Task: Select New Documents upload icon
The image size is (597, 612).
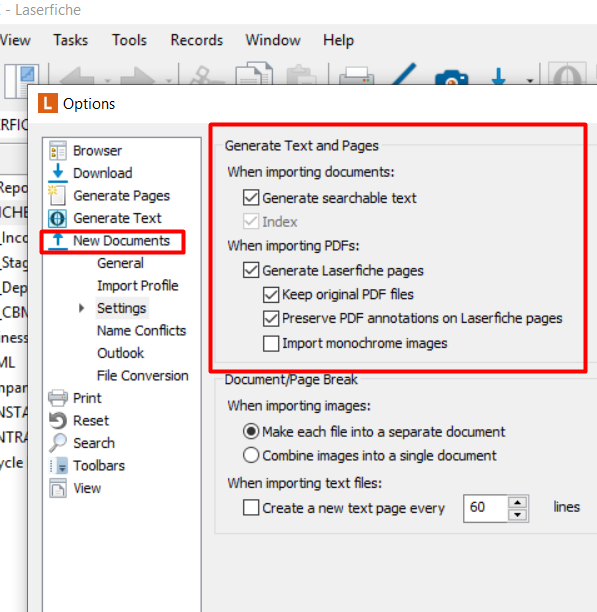Action: 58,241
